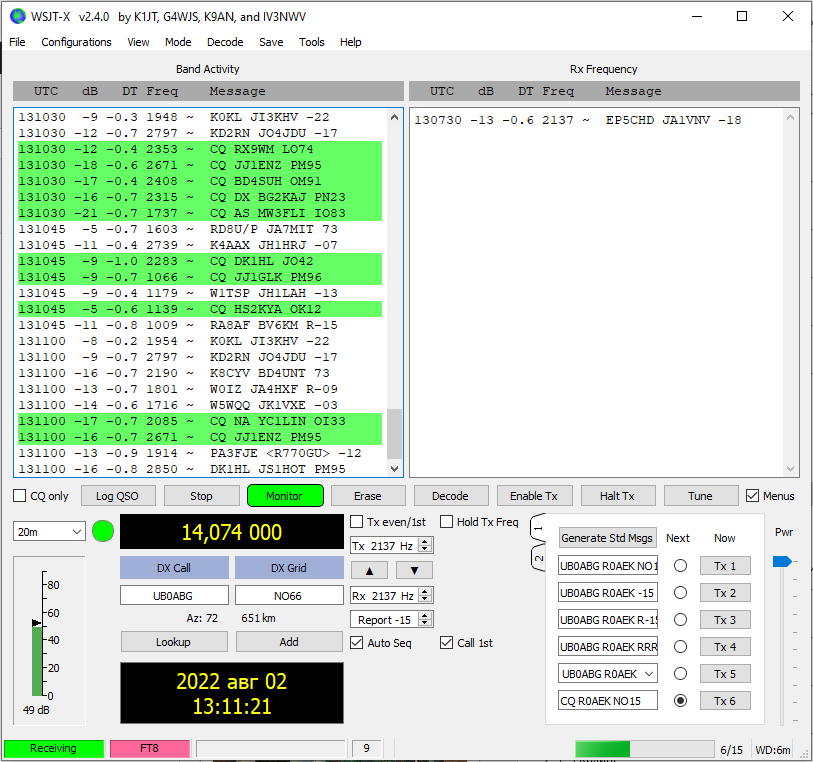The width and height of the screenshot is (813, 762).
Task: Click the Erase button
Action: coord(369,495)
